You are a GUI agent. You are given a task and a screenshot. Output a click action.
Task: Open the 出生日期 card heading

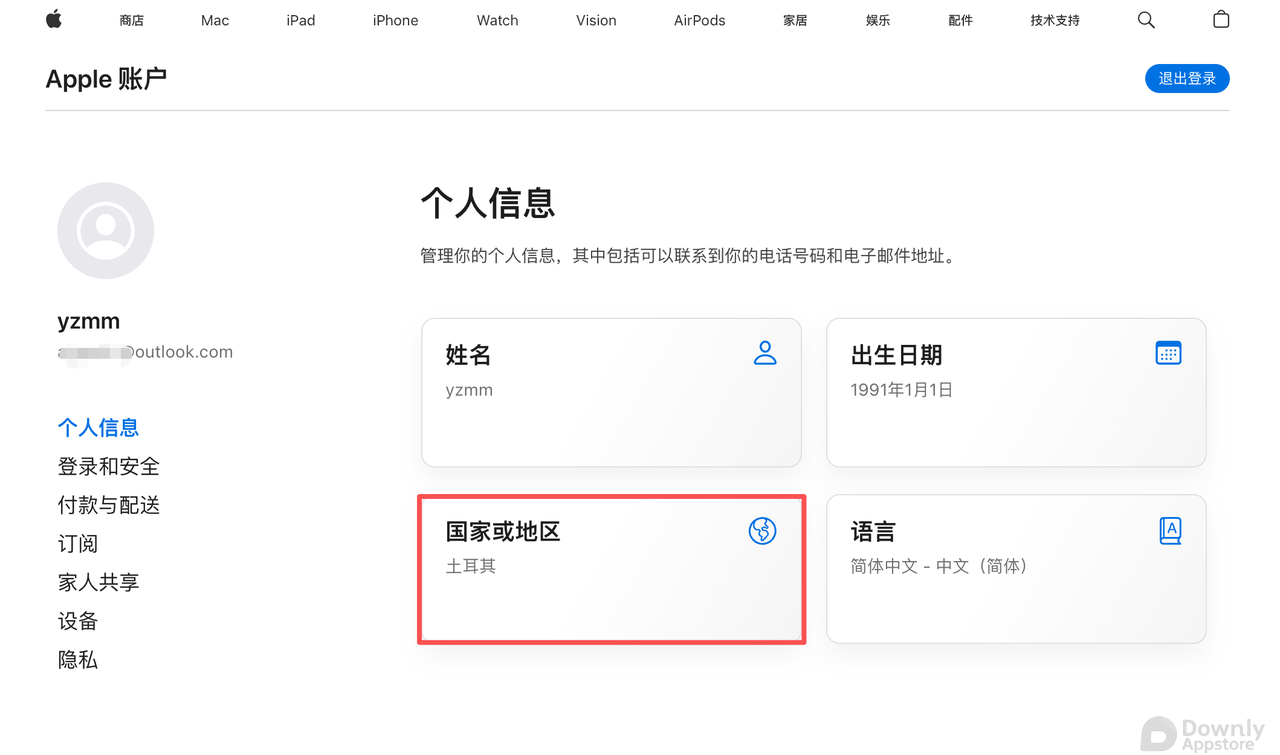pos(897,355)
